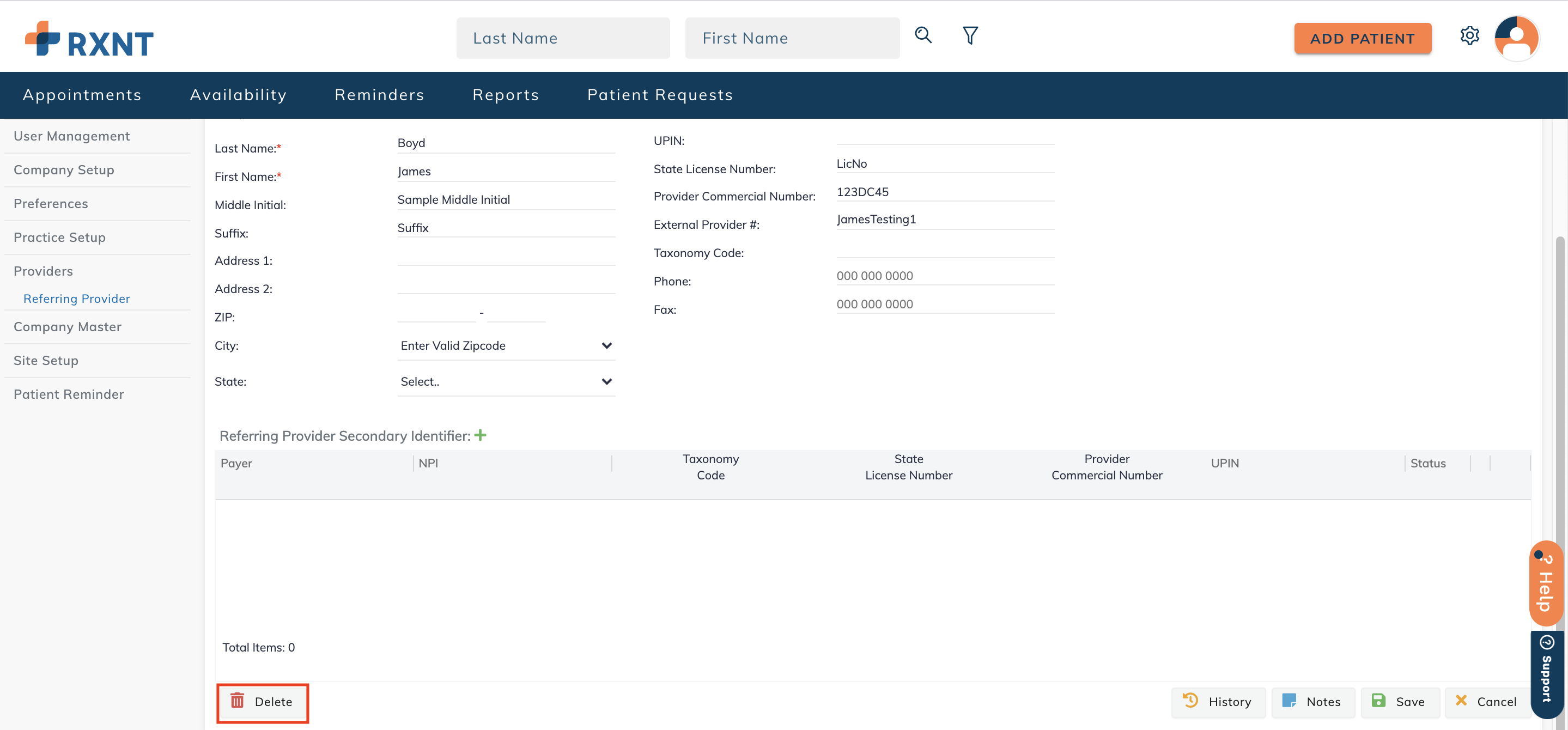1568x730 pixels.
Task: Click the Taxonomy Code field
Action: click(945, 248)
